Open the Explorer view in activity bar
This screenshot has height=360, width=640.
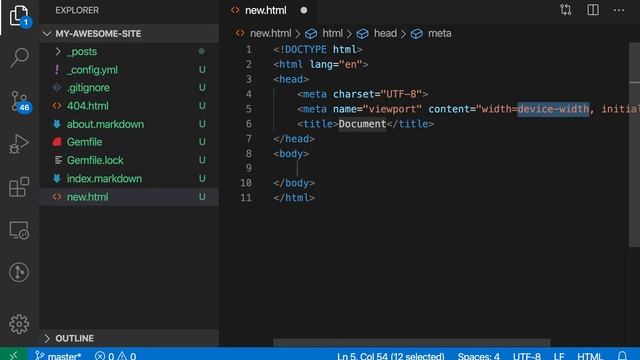19,16
